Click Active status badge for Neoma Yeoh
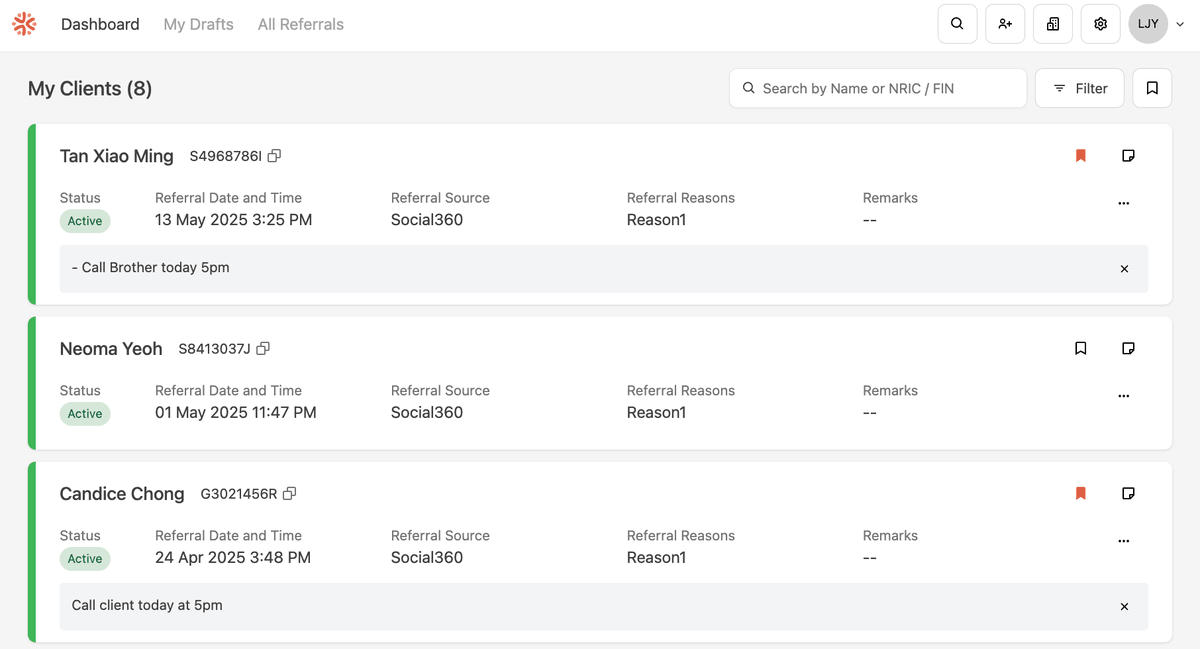 [x=85, y=414]
